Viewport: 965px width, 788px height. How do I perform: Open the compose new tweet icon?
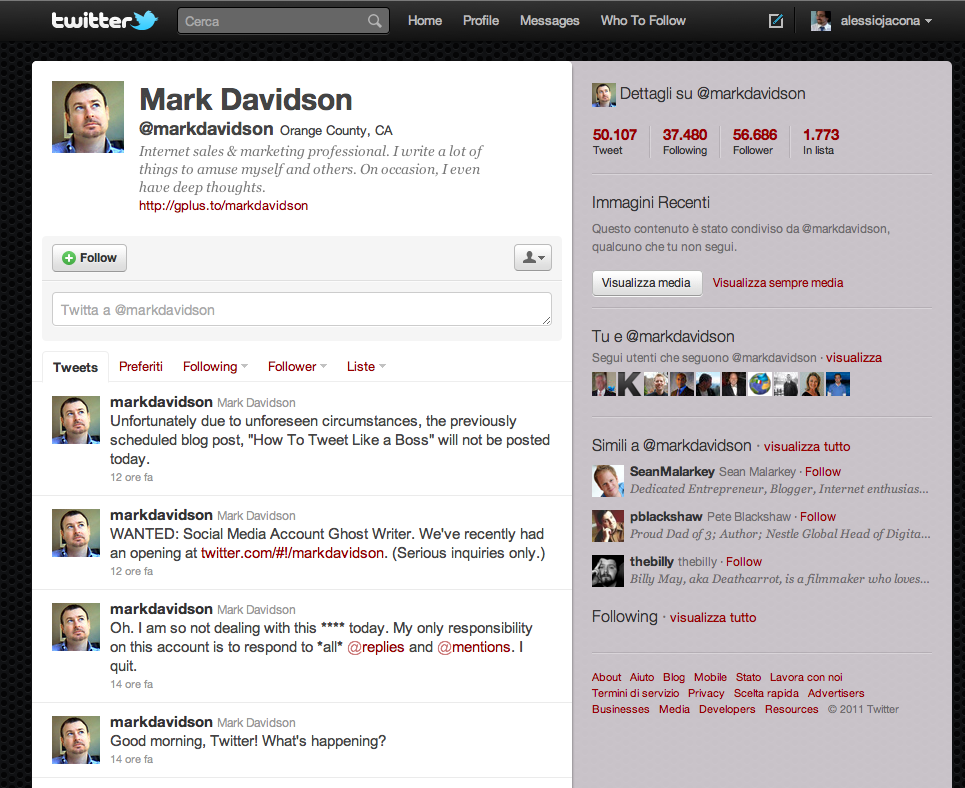[775, 21]
